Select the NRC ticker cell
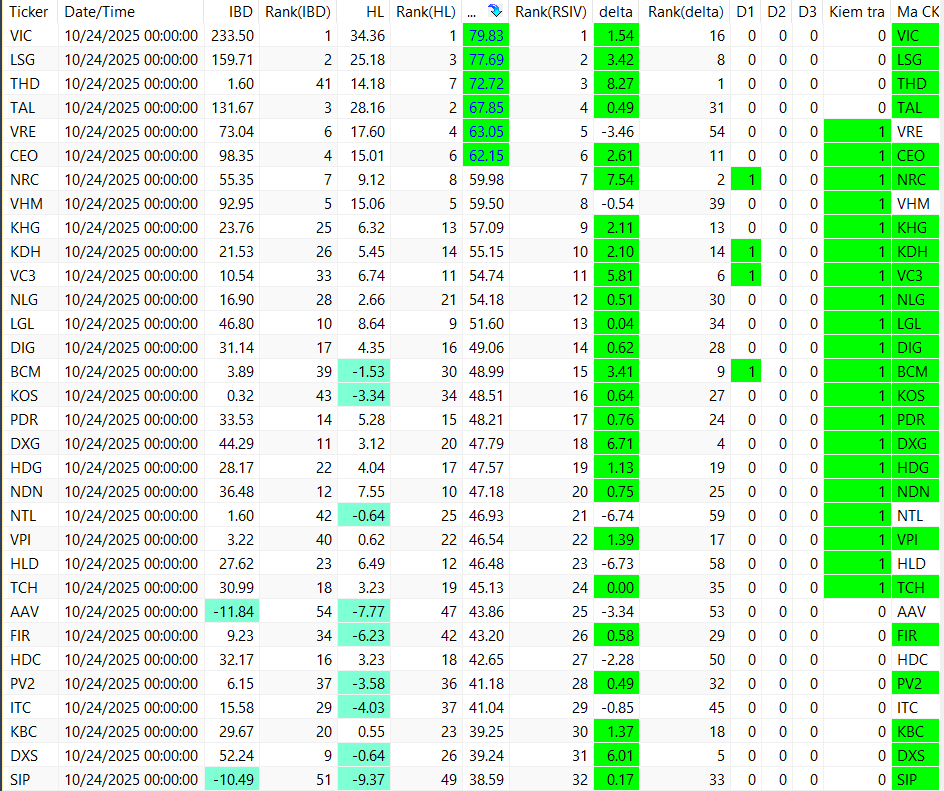 (31, 179)
